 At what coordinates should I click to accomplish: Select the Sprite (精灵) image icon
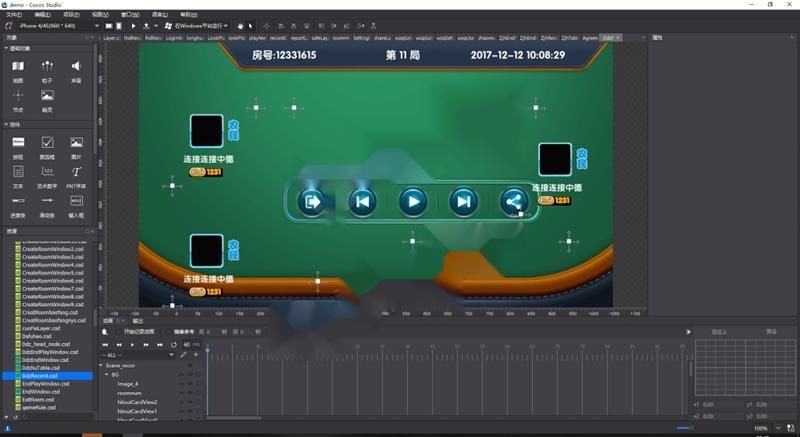(47, 96)
